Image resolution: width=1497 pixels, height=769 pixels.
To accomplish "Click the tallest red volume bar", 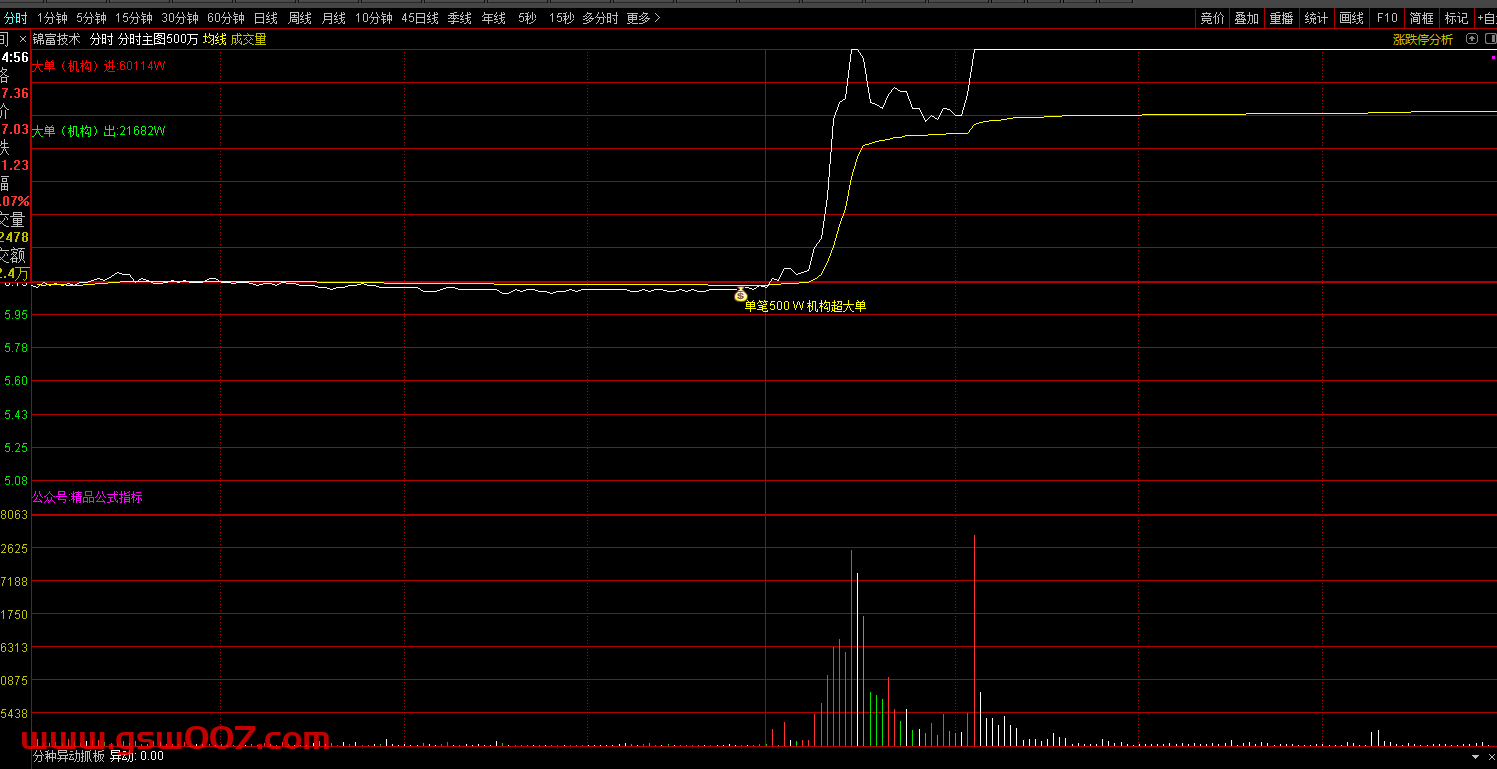I will pyautogui.click(x=974, y=640).
